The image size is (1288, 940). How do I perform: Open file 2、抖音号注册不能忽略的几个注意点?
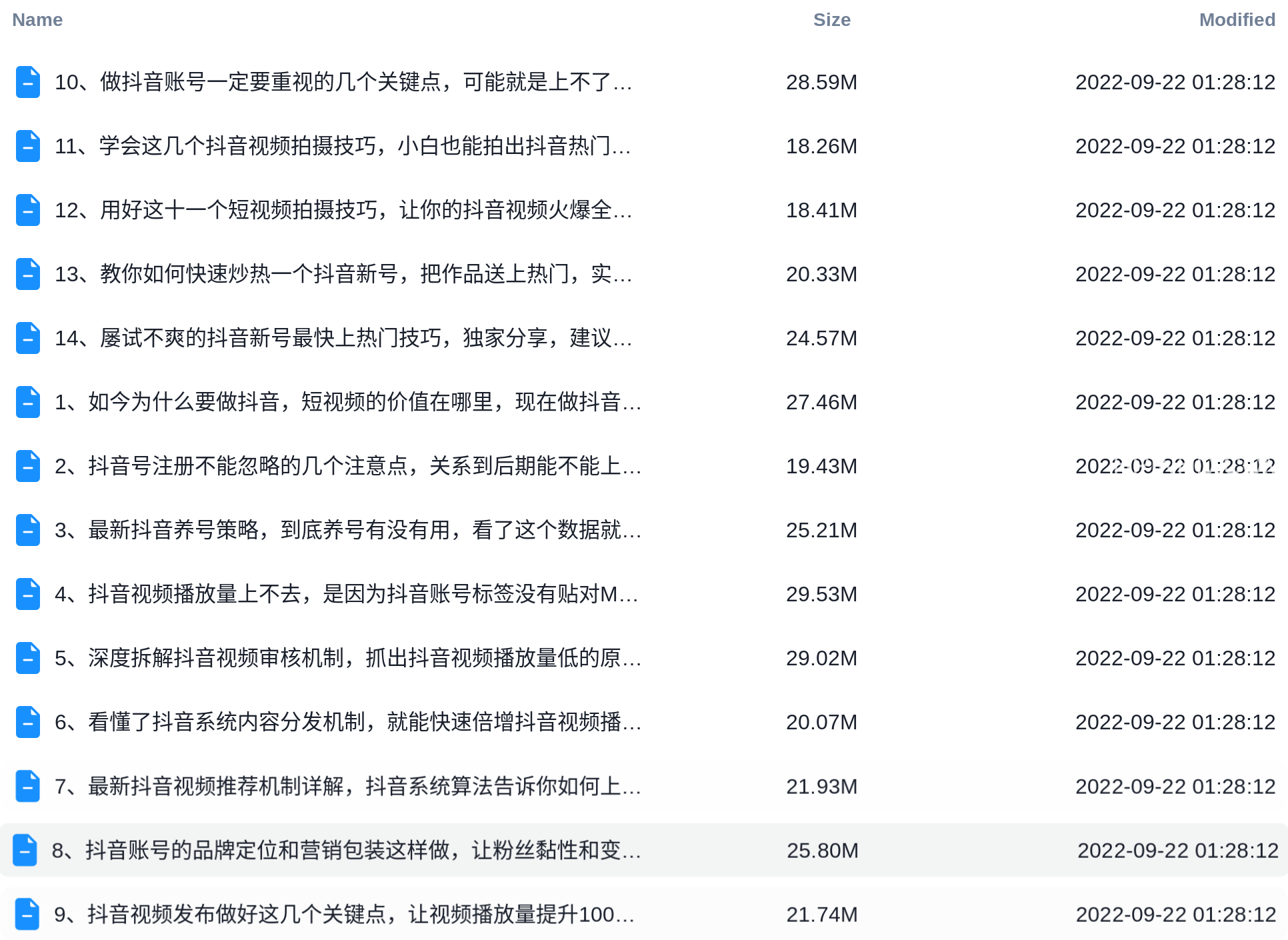(348, 466)
